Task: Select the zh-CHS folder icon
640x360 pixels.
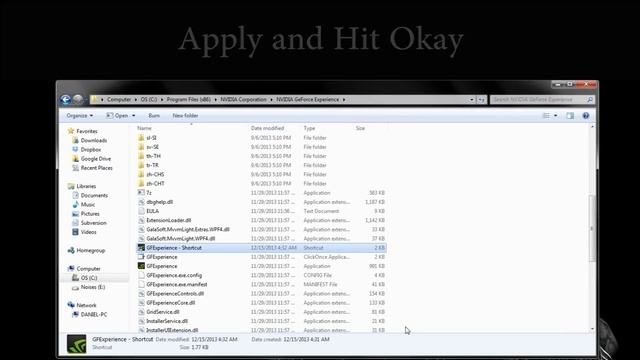Action: tap(141, 174)
